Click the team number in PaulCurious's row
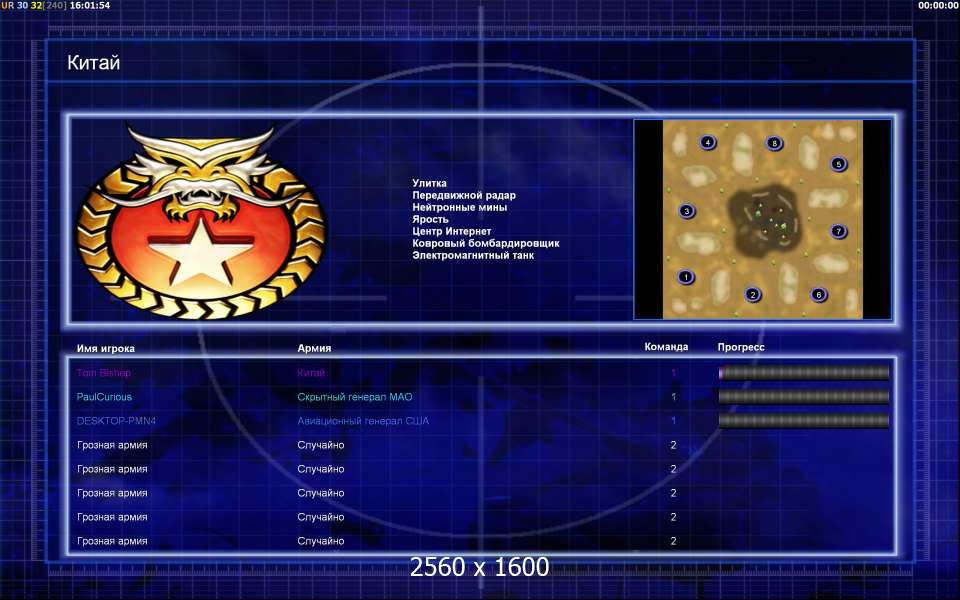 [x=673, y=397]
